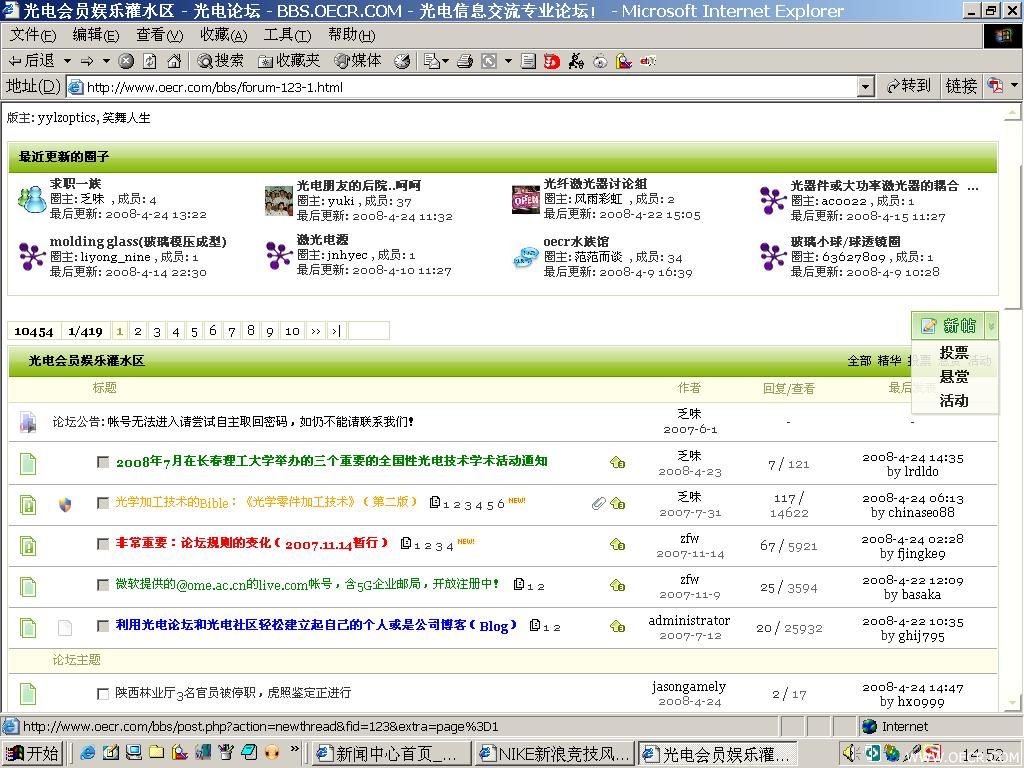This screenshot has width=1024, height=768.
Task: Go to page 5 in pagination
Action: tap(194, 331)
